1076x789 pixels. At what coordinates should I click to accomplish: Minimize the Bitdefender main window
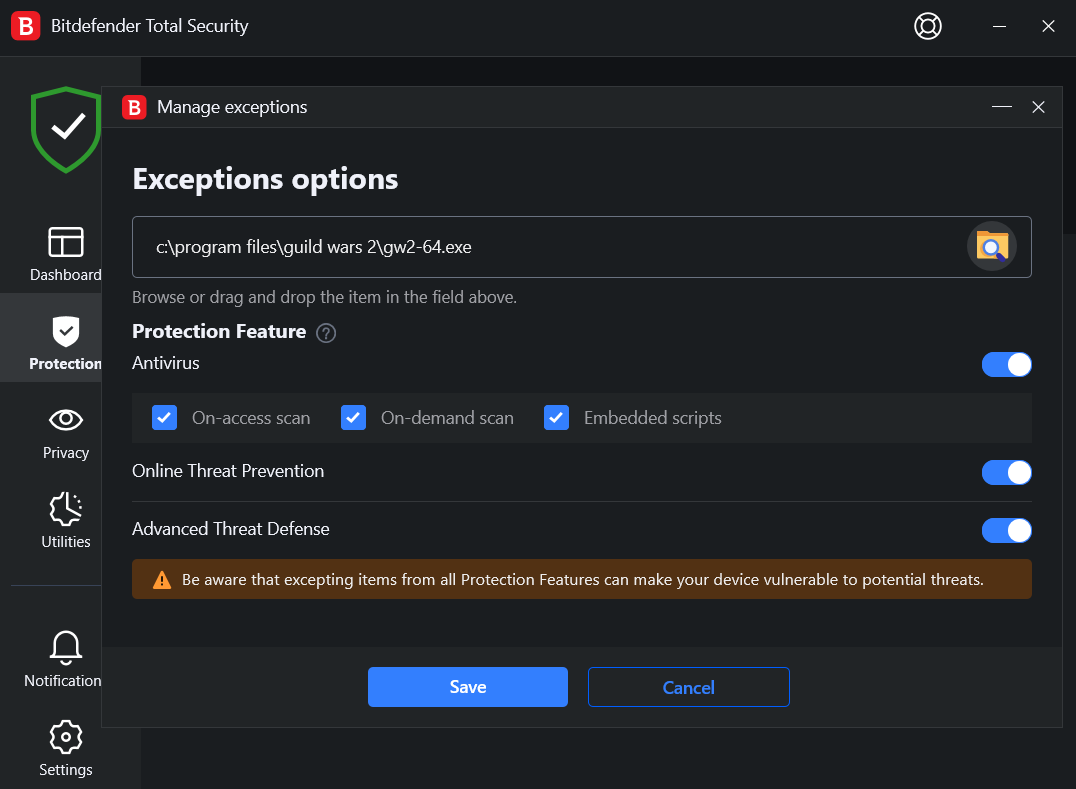(999, 26)
